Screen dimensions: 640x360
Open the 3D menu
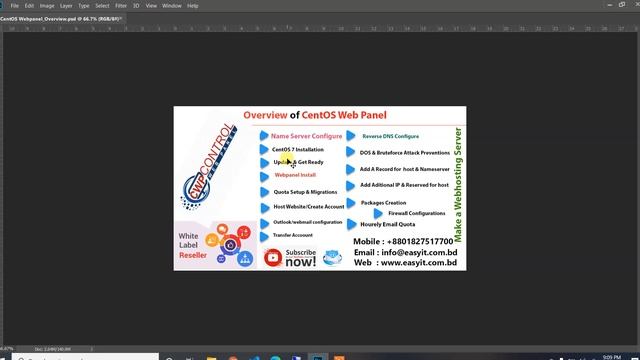136,6
